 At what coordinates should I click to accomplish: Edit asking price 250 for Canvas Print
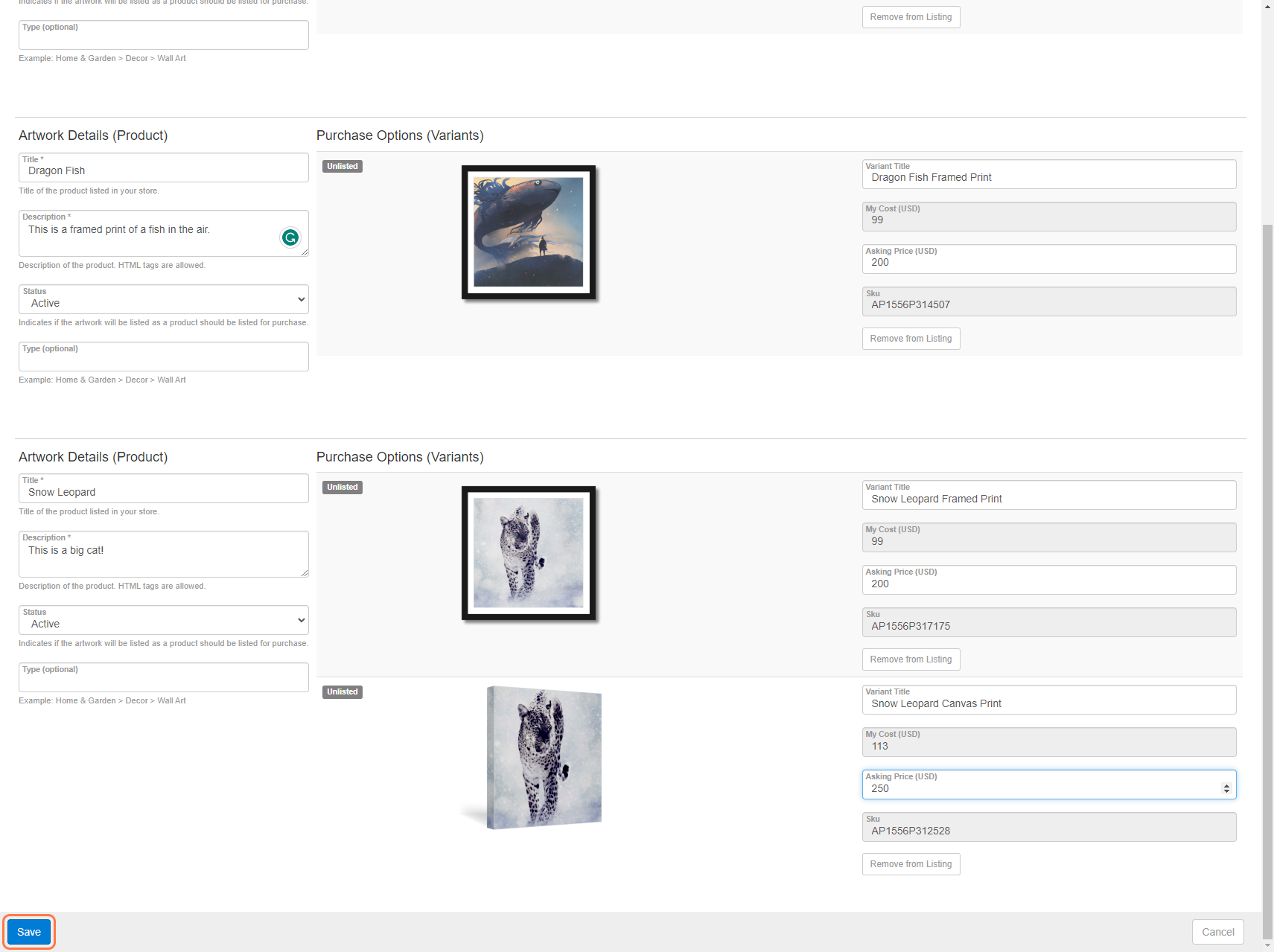1049,785
